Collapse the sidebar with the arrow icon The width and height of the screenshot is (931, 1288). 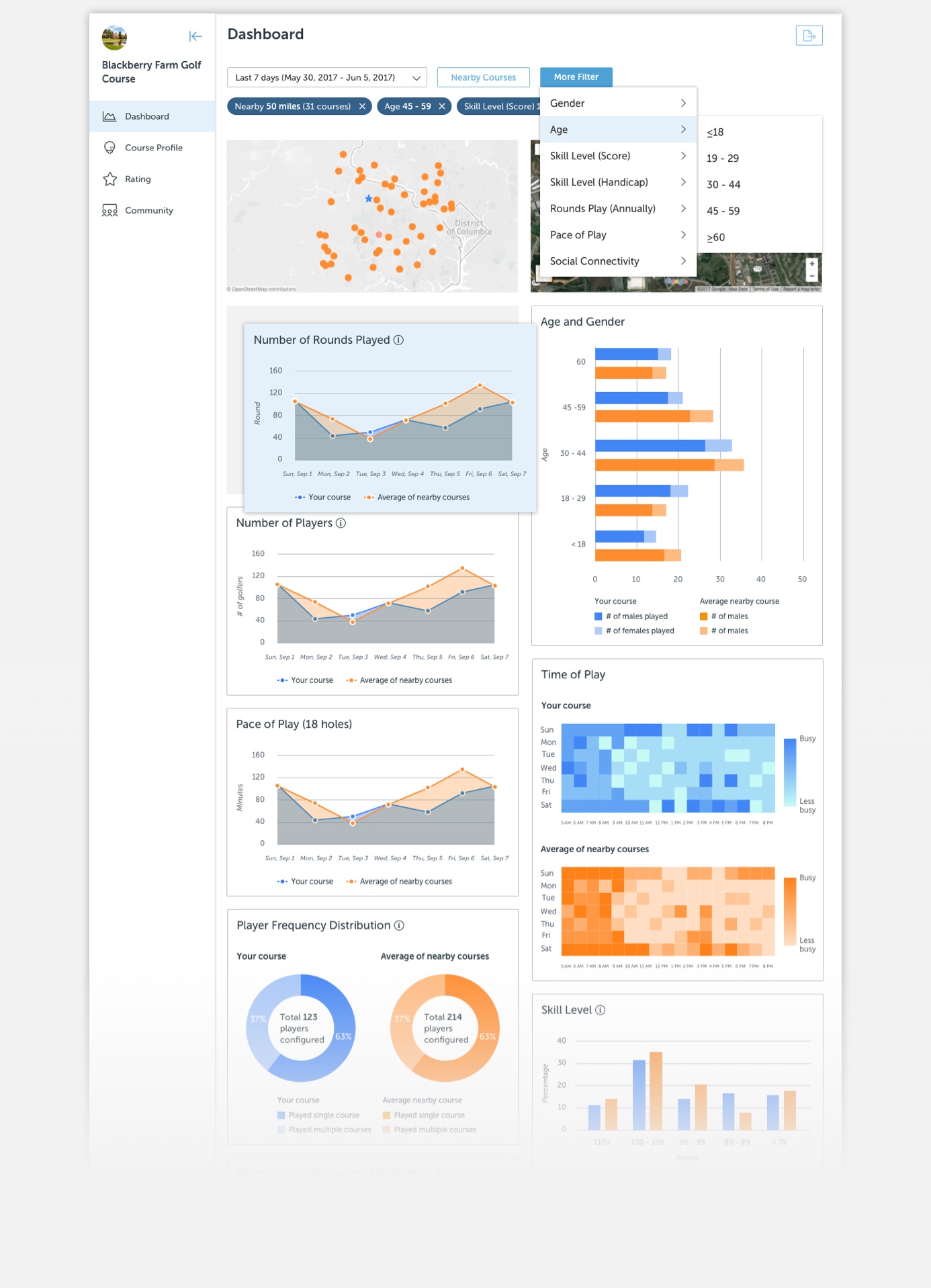pyautogui.click(x=195, y=36)
